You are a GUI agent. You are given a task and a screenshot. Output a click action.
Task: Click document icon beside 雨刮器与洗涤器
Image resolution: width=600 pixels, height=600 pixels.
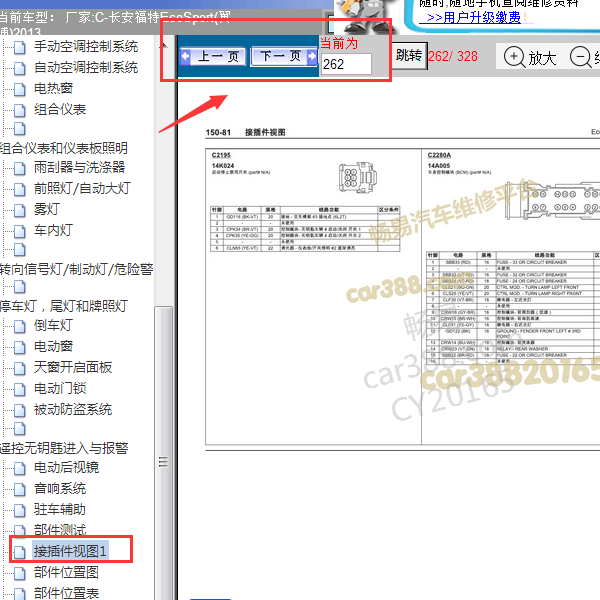20,168
